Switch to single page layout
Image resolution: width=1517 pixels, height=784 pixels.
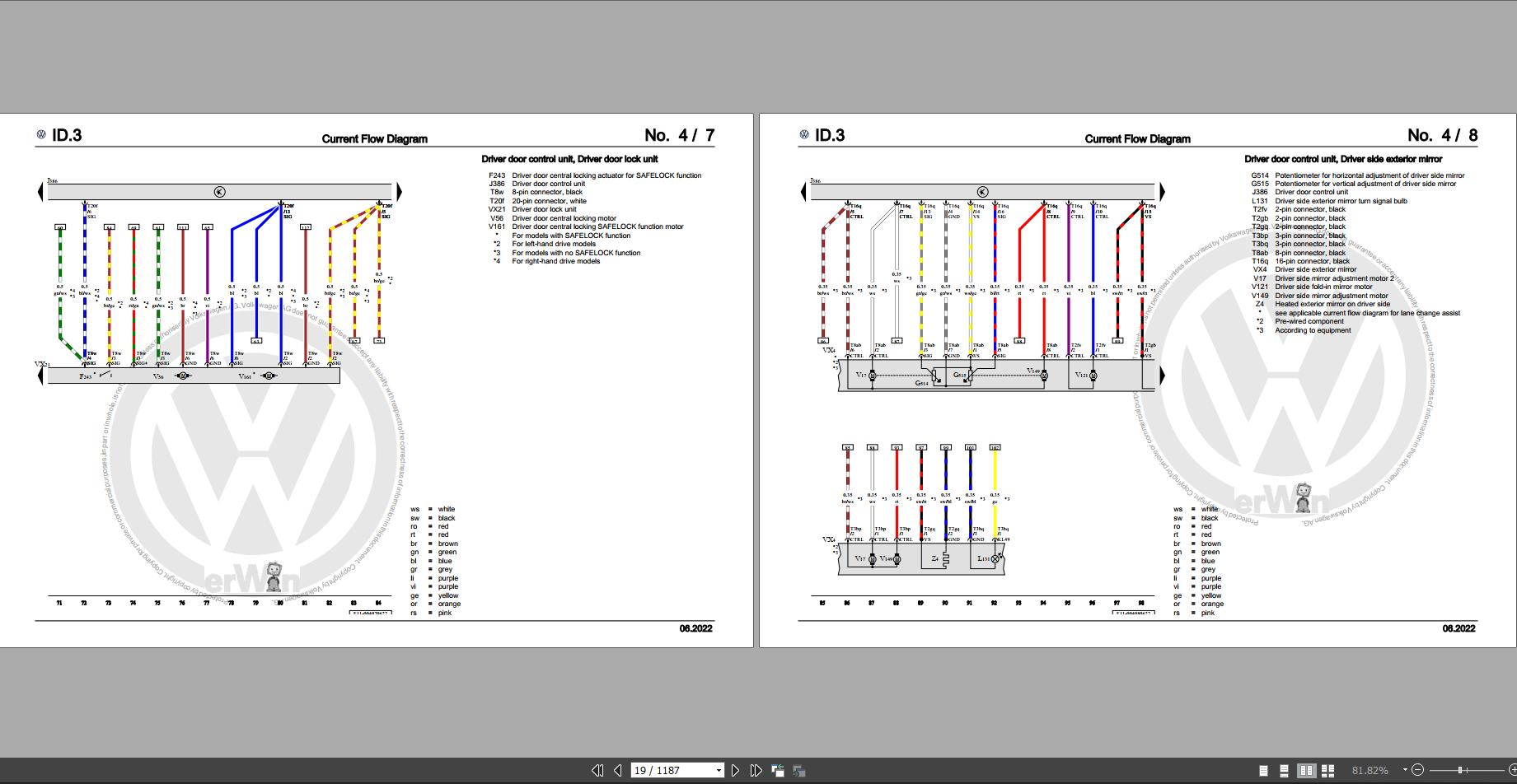1264,771
